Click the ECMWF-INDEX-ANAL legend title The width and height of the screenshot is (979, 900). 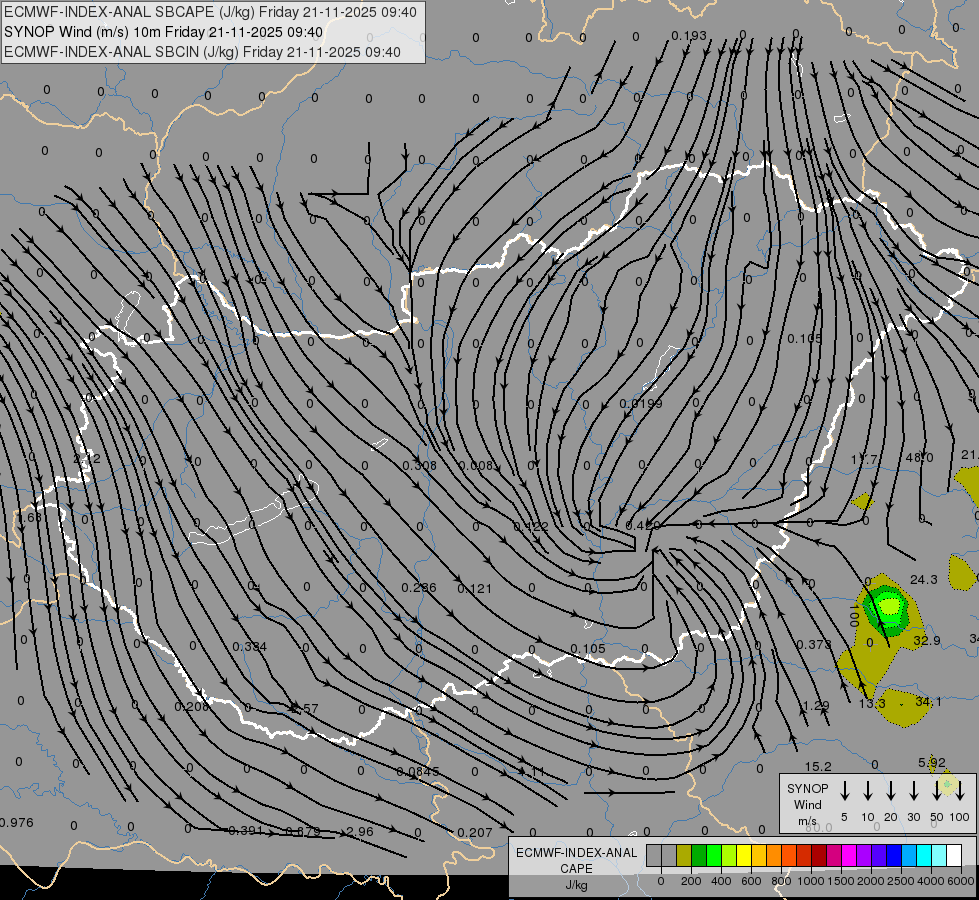click(577, 853)
